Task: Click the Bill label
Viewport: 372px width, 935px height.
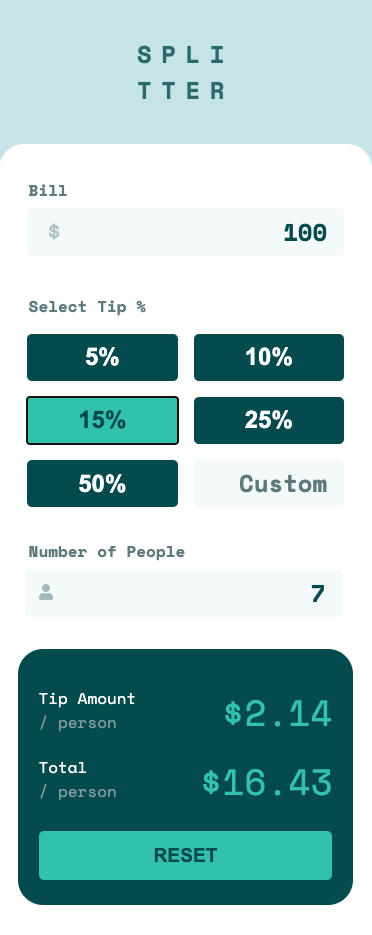Action: 48,191
